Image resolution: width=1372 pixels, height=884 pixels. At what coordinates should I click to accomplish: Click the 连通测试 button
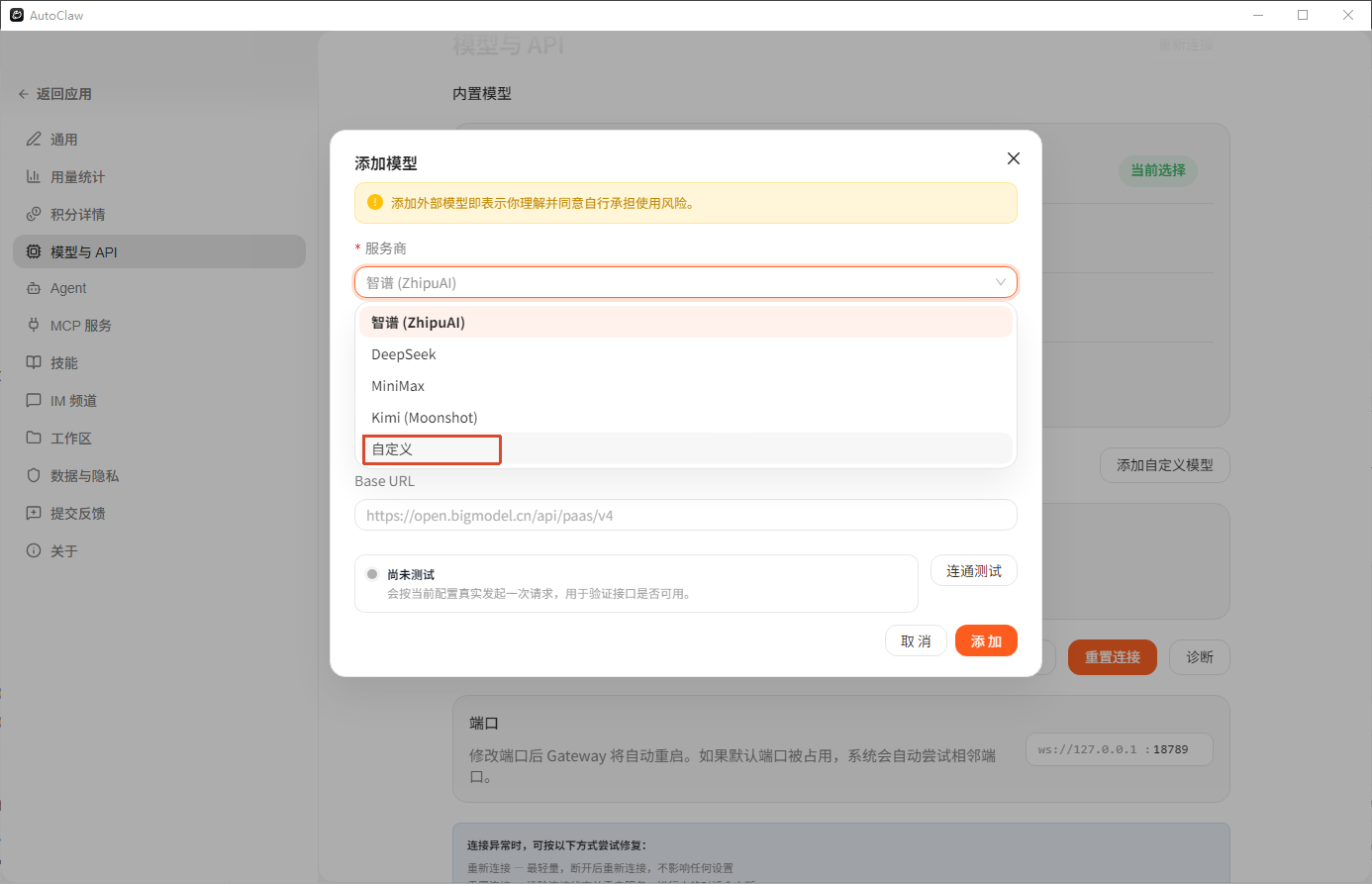(974, 571)
